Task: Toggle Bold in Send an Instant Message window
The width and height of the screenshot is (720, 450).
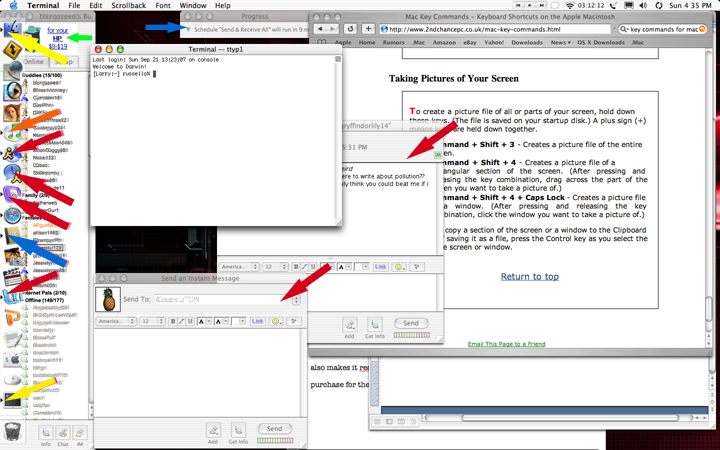Action: click(173, 321)
